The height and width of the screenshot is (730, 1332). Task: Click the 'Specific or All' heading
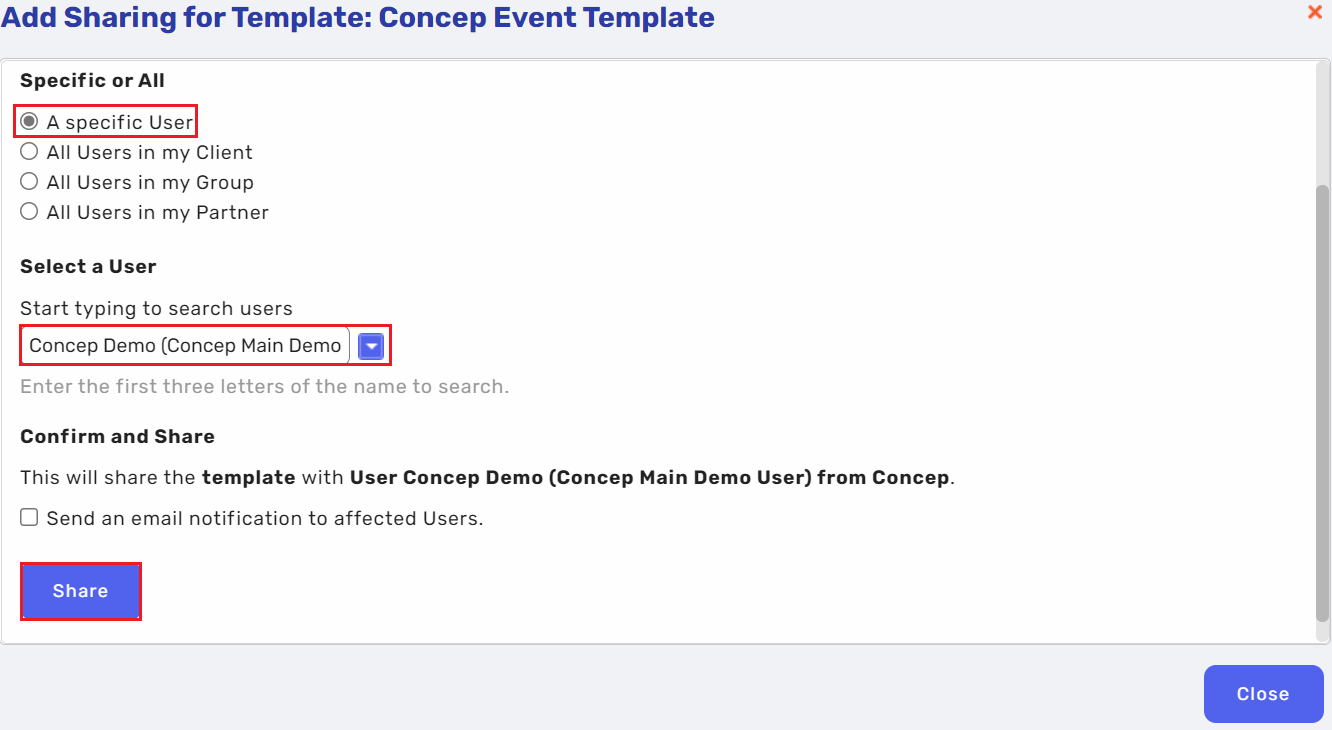click(x=92, y=81)
